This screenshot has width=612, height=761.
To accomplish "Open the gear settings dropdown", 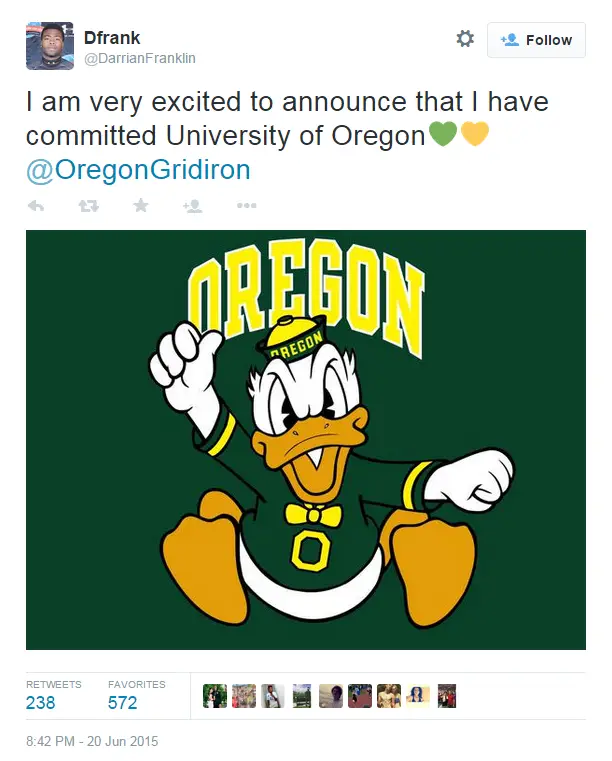I will tap(465, 39).
